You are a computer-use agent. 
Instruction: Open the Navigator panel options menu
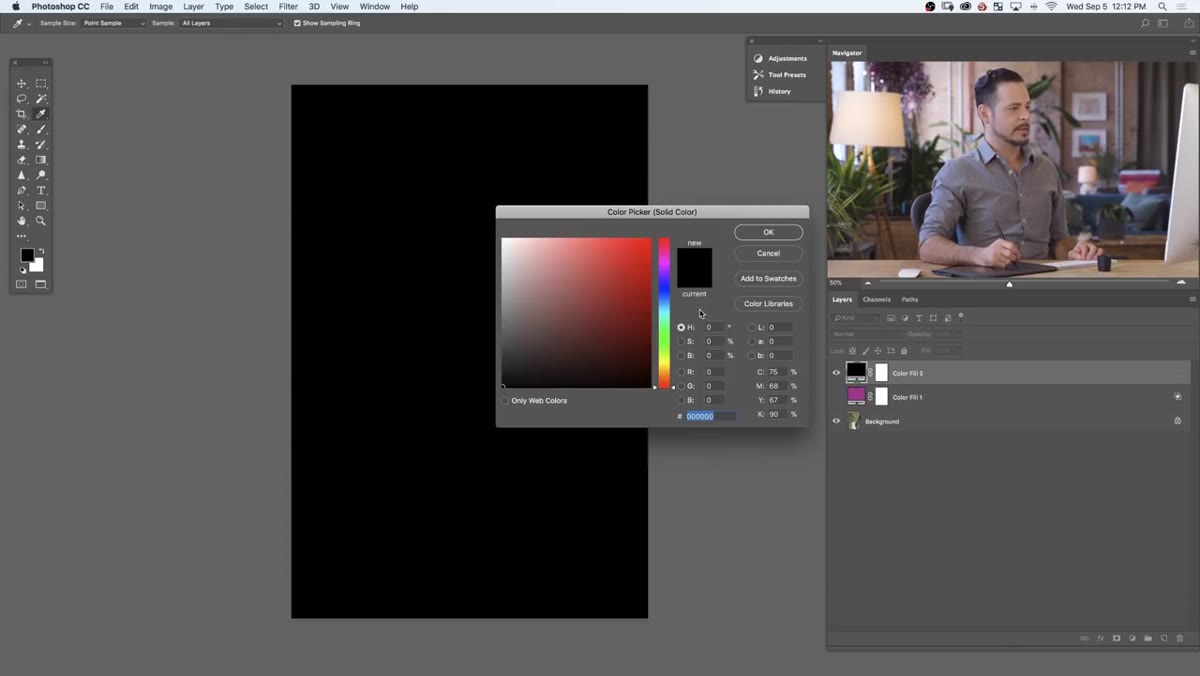1192,52
